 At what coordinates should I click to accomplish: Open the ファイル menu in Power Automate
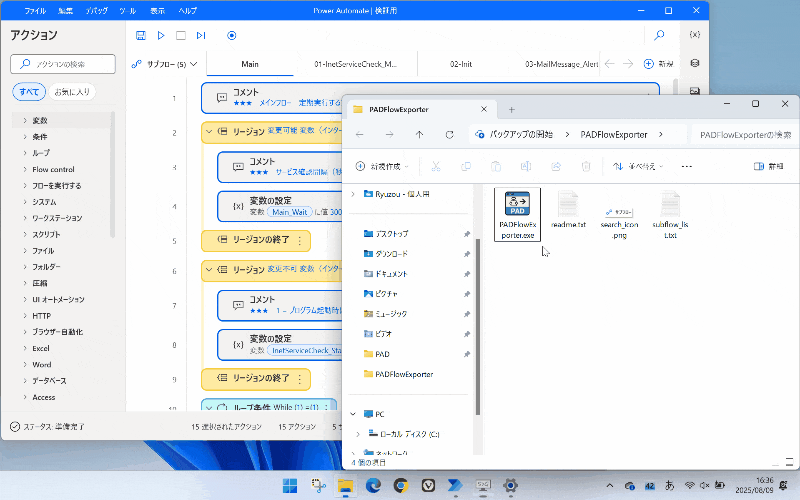coord(35,10)
